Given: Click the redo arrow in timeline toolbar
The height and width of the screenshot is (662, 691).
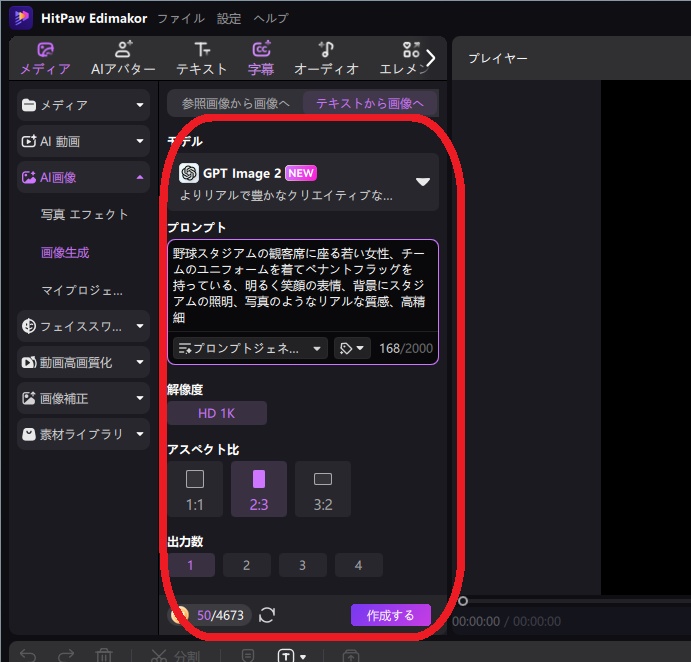Looking at the screenshot, I should 66,655.
